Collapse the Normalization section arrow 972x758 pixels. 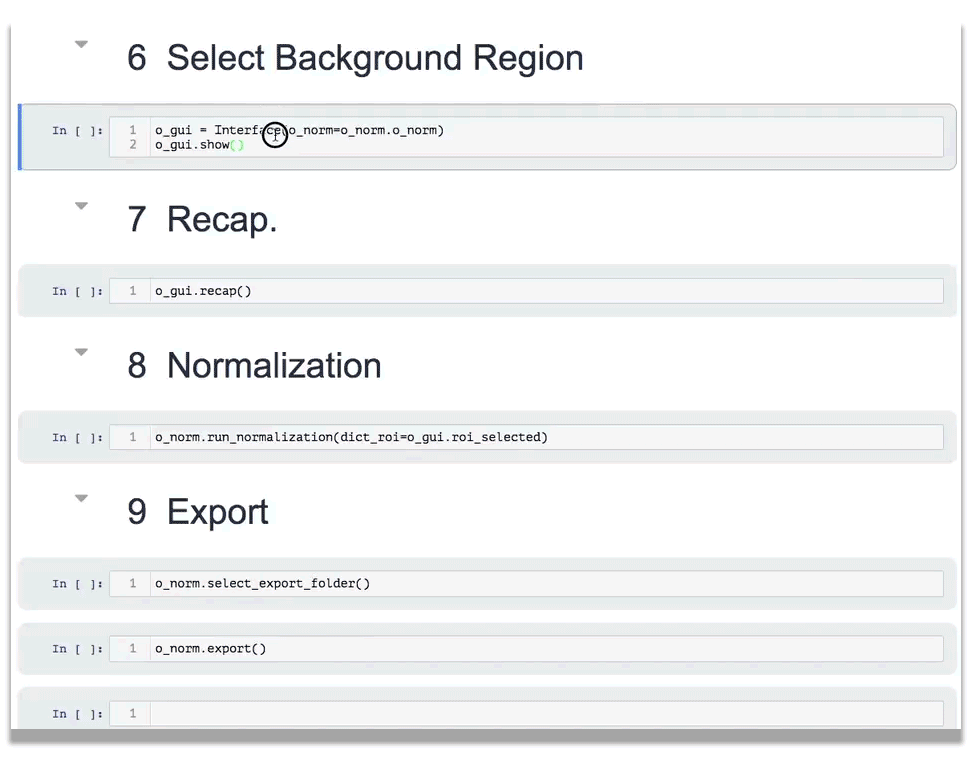82,352
